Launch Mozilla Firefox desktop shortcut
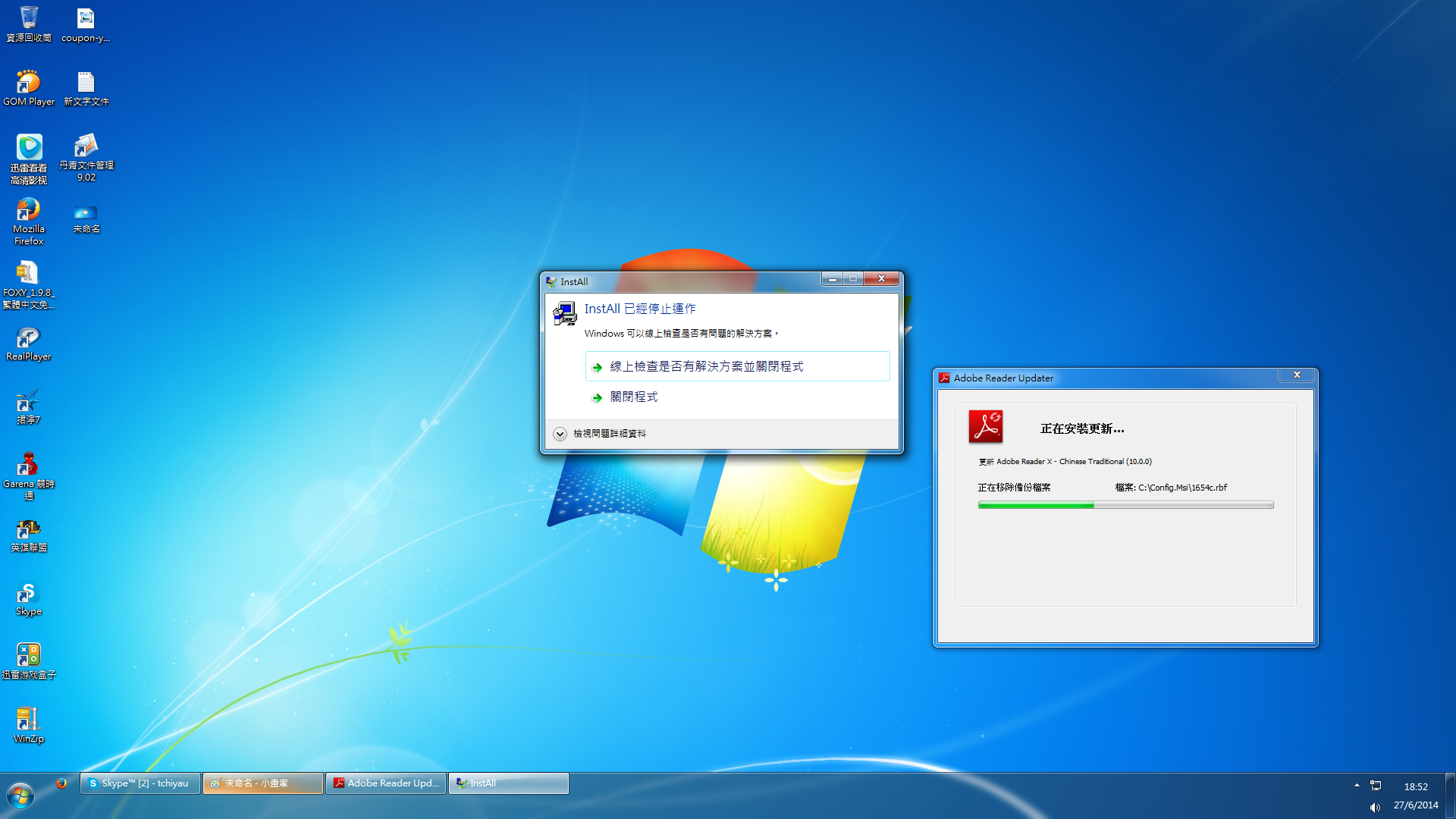The width and height of the screenshot is (1456, 819). (x=29, y=221)
